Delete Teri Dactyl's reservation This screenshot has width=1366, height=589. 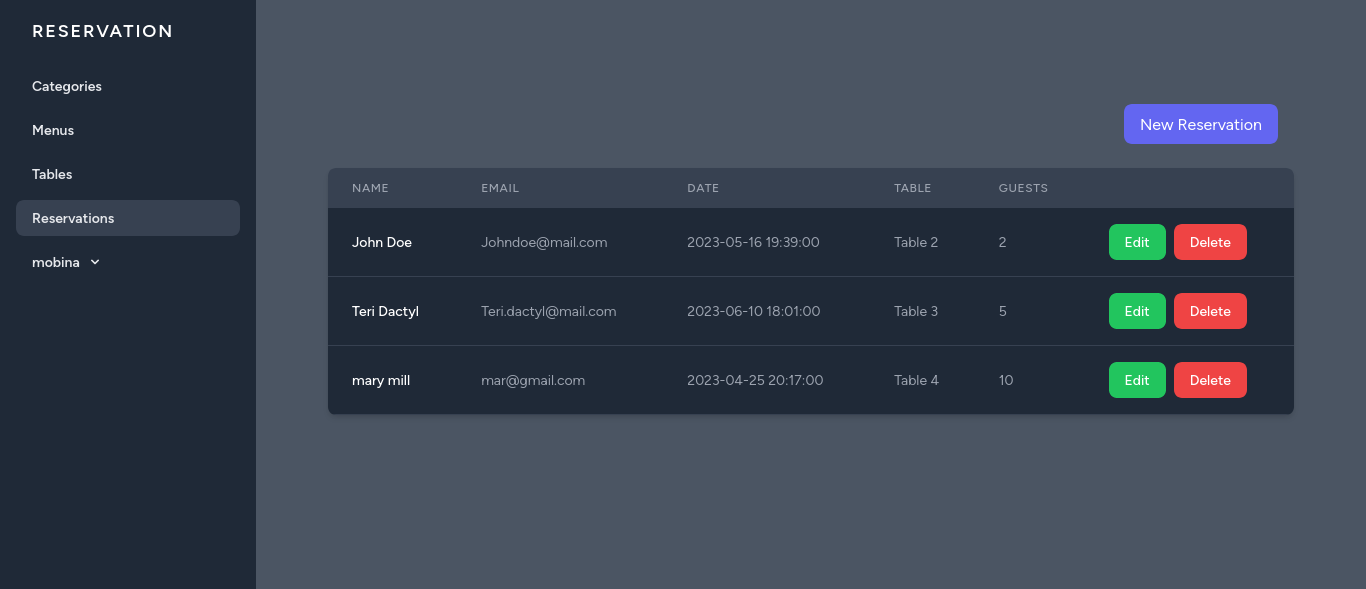(1210, 311)
